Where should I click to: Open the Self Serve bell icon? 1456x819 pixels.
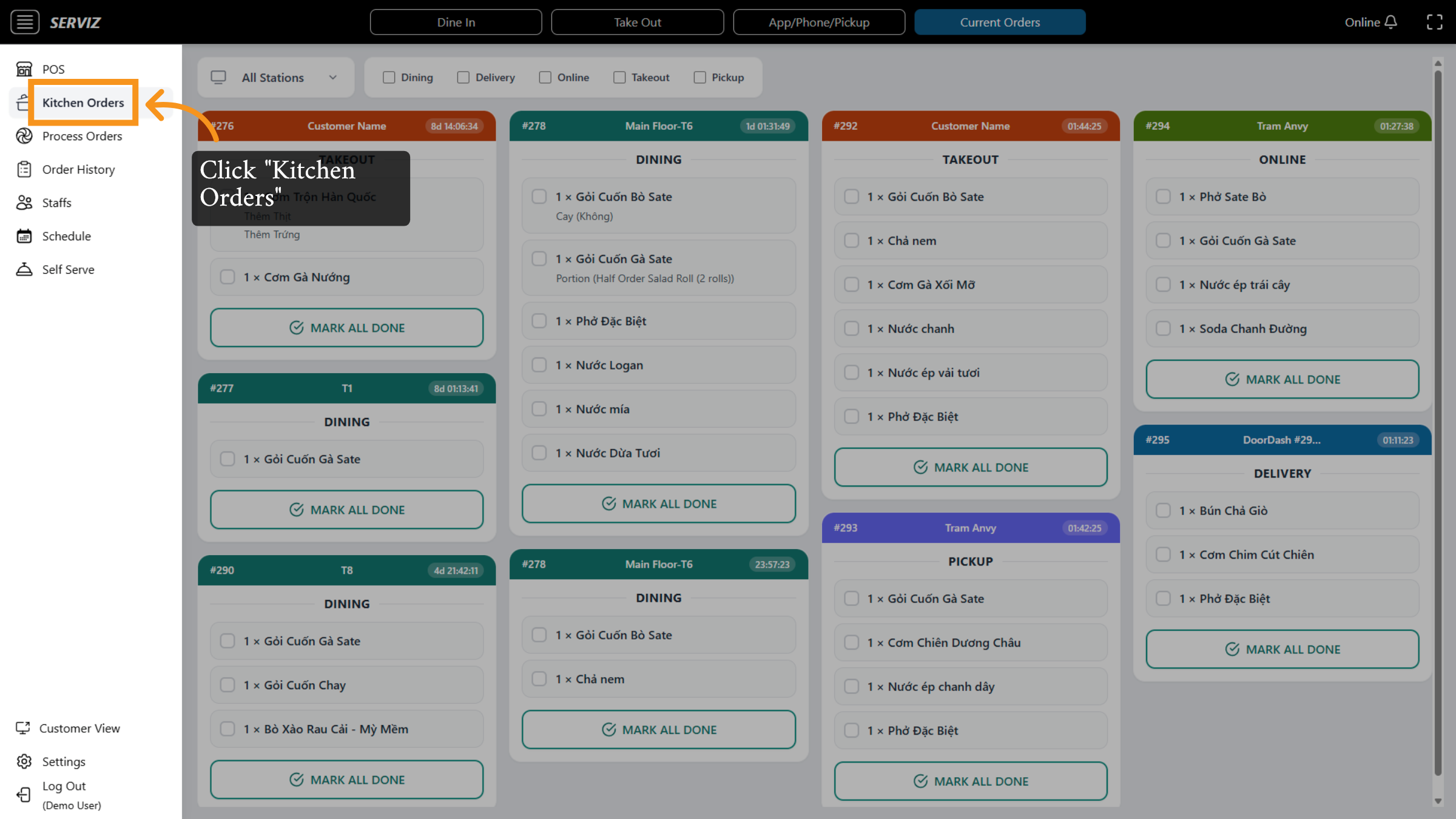tap(24, 269)
